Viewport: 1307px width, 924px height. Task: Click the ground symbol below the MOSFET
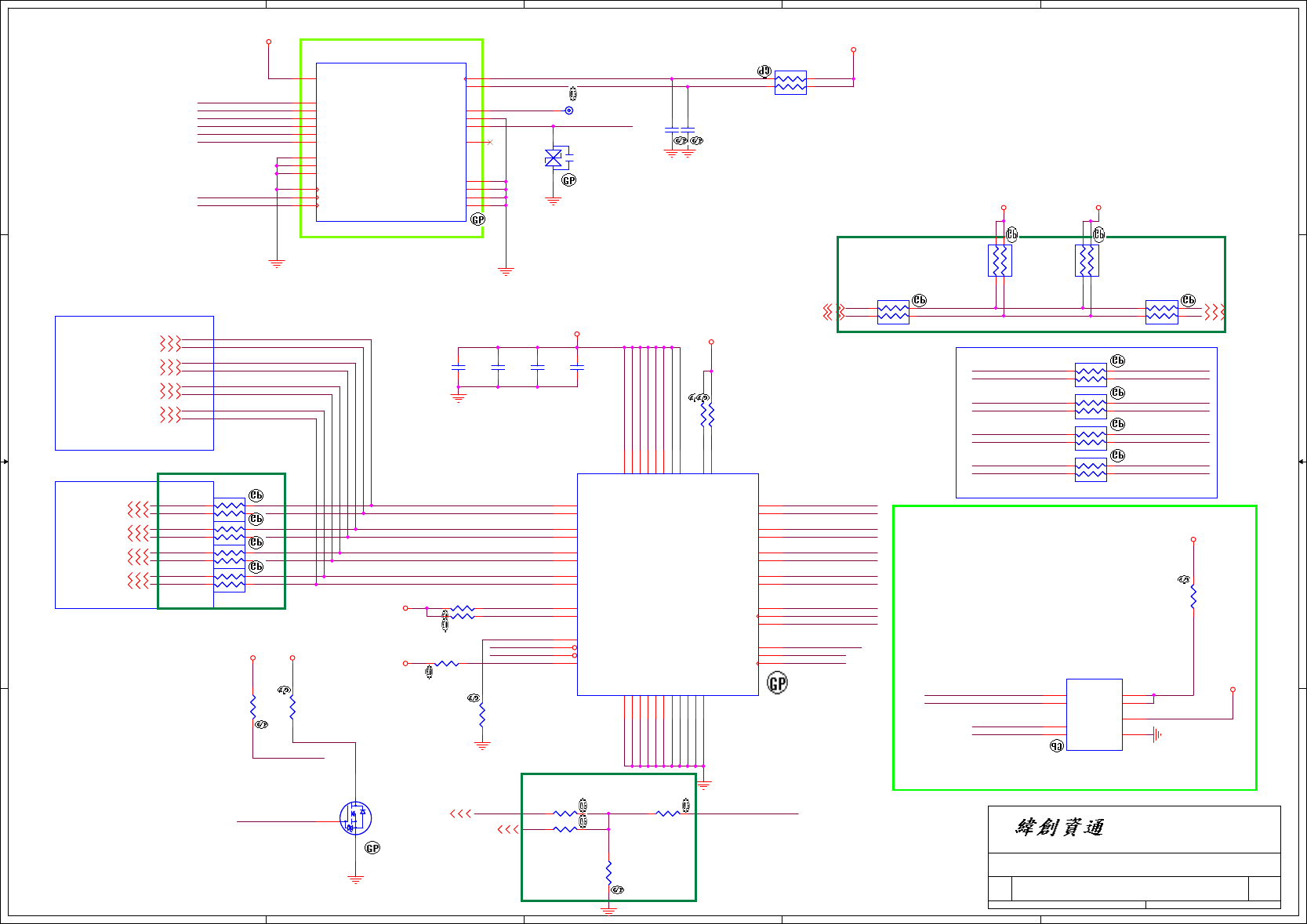tap(356, 880)
